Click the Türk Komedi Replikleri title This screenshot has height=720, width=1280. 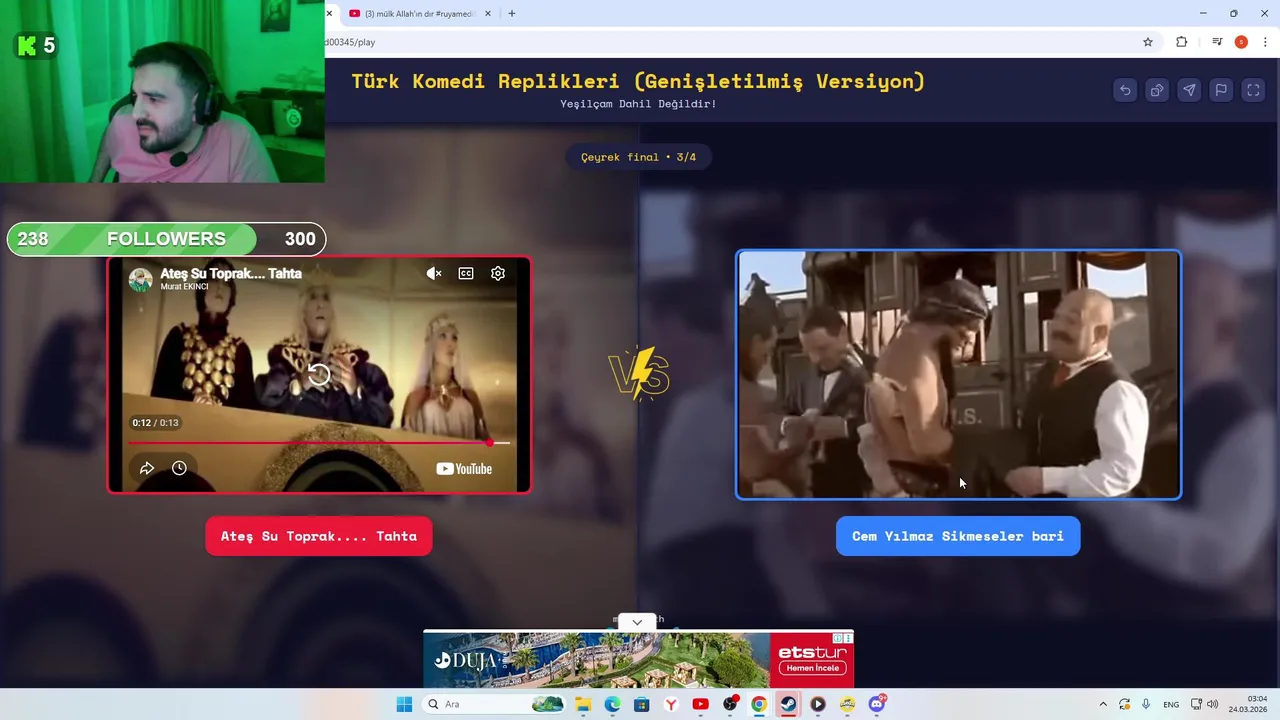tap(638, 81)
